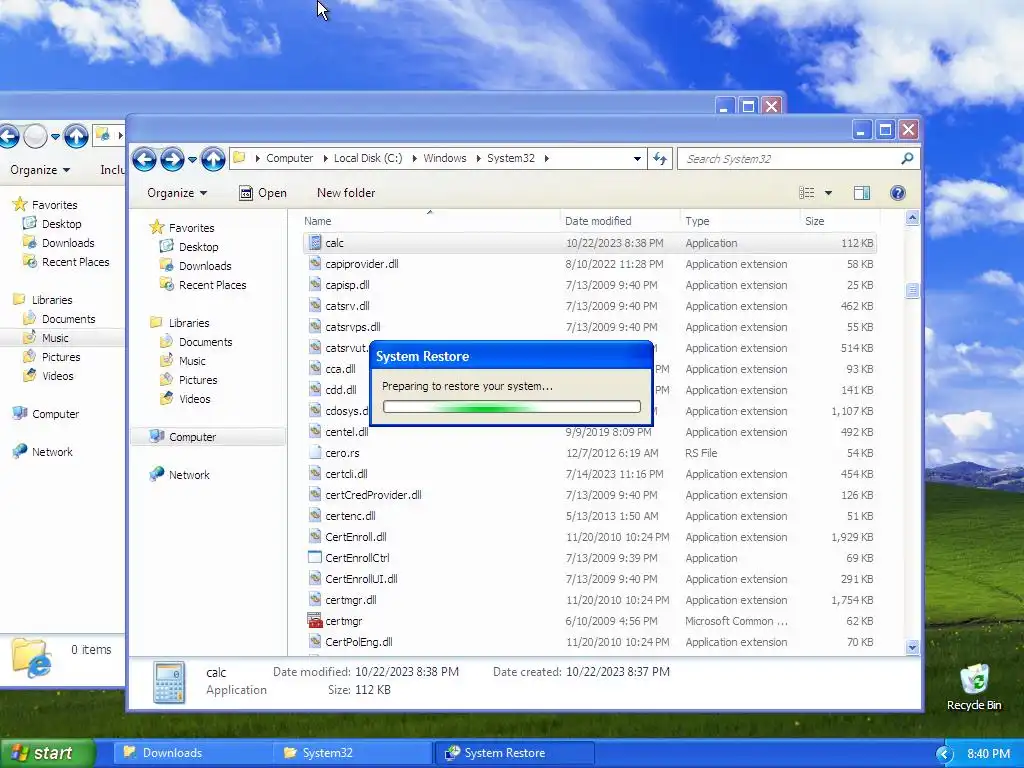The height and width of the screenshot is (768, 1024).
Task: Select CertPolEng.dll file
Action: [359, 642]
